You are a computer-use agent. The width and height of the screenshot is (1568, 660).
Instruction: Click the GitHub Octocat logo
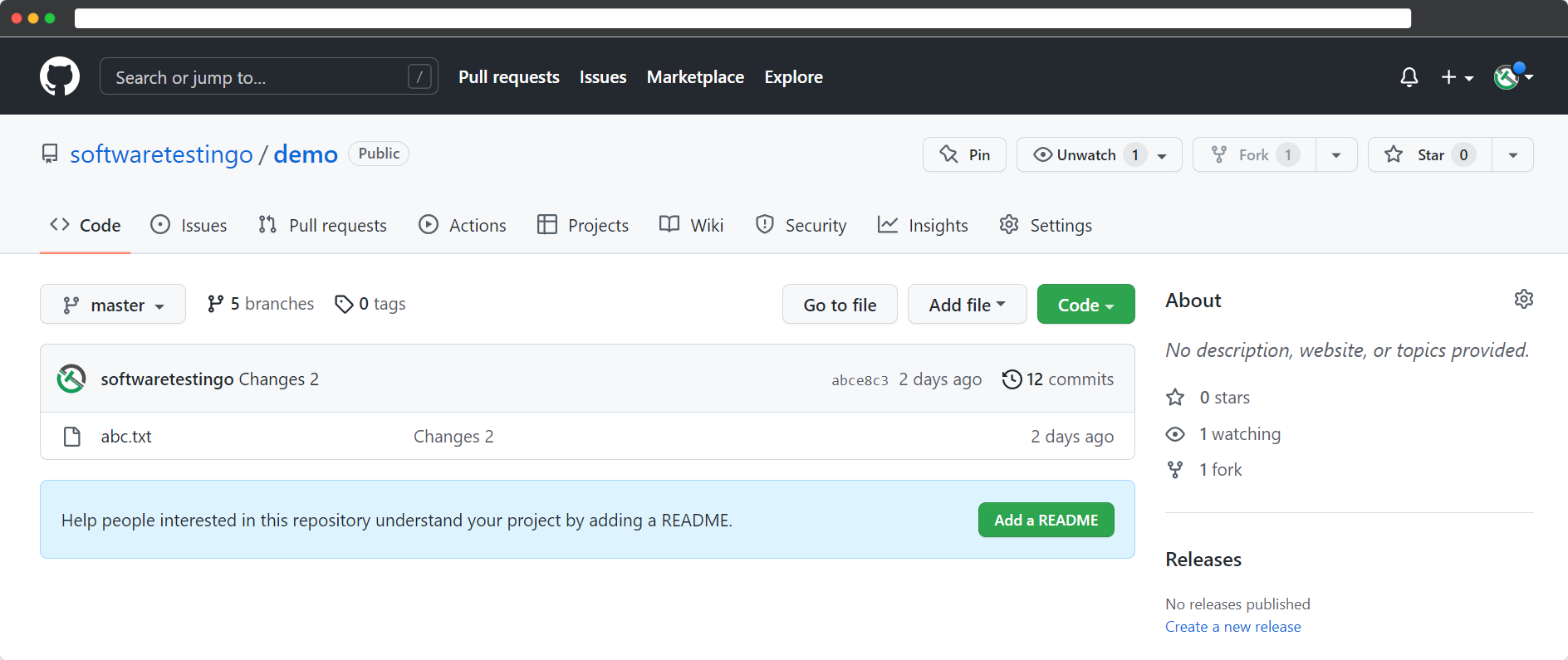pyautogui.click(x=60, y=76)
